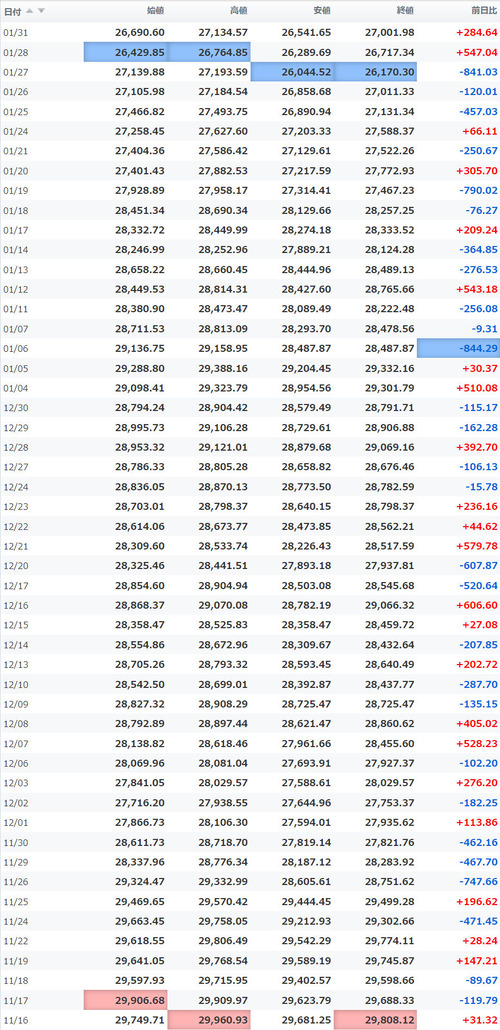Click the change value +44.62
The image size is (500, 1030).
pos(480,526)
